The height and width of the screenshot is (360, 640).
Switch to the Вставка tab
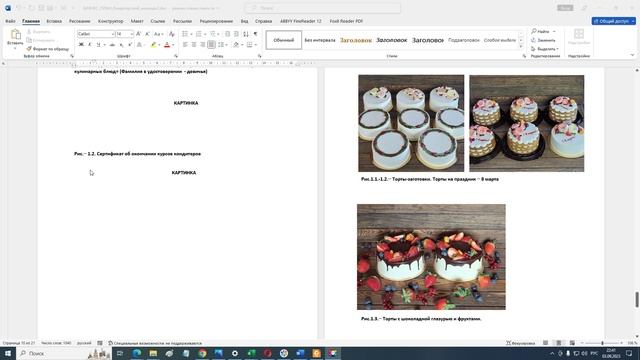click(x=54, y=21)
